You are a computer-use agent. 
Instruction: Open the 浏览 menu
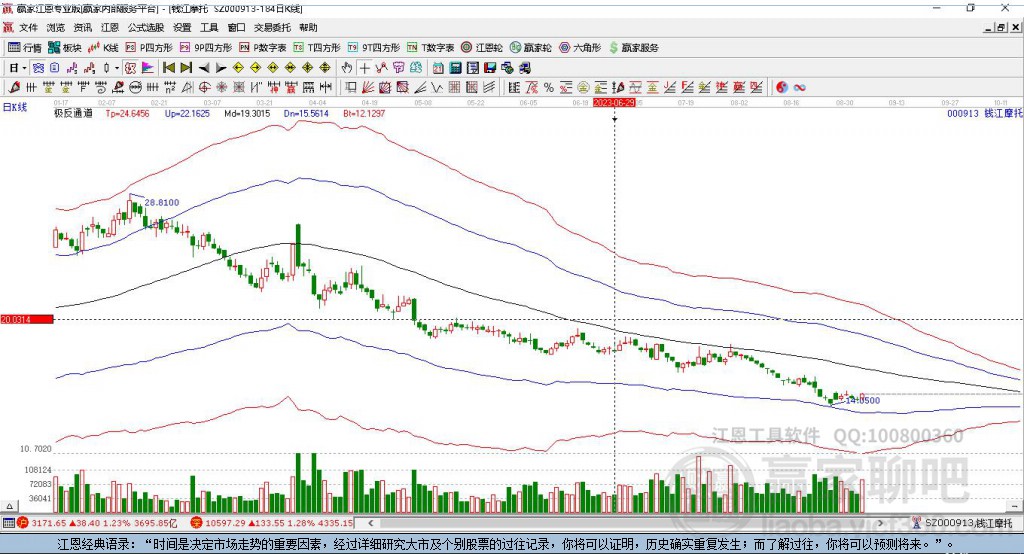[x=56, y=27]
